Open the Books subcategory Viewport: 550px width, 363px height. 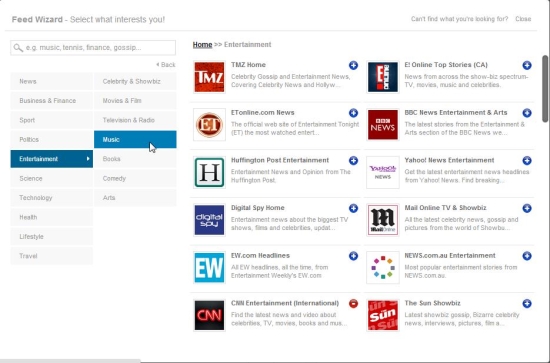(x=135, y=159)
